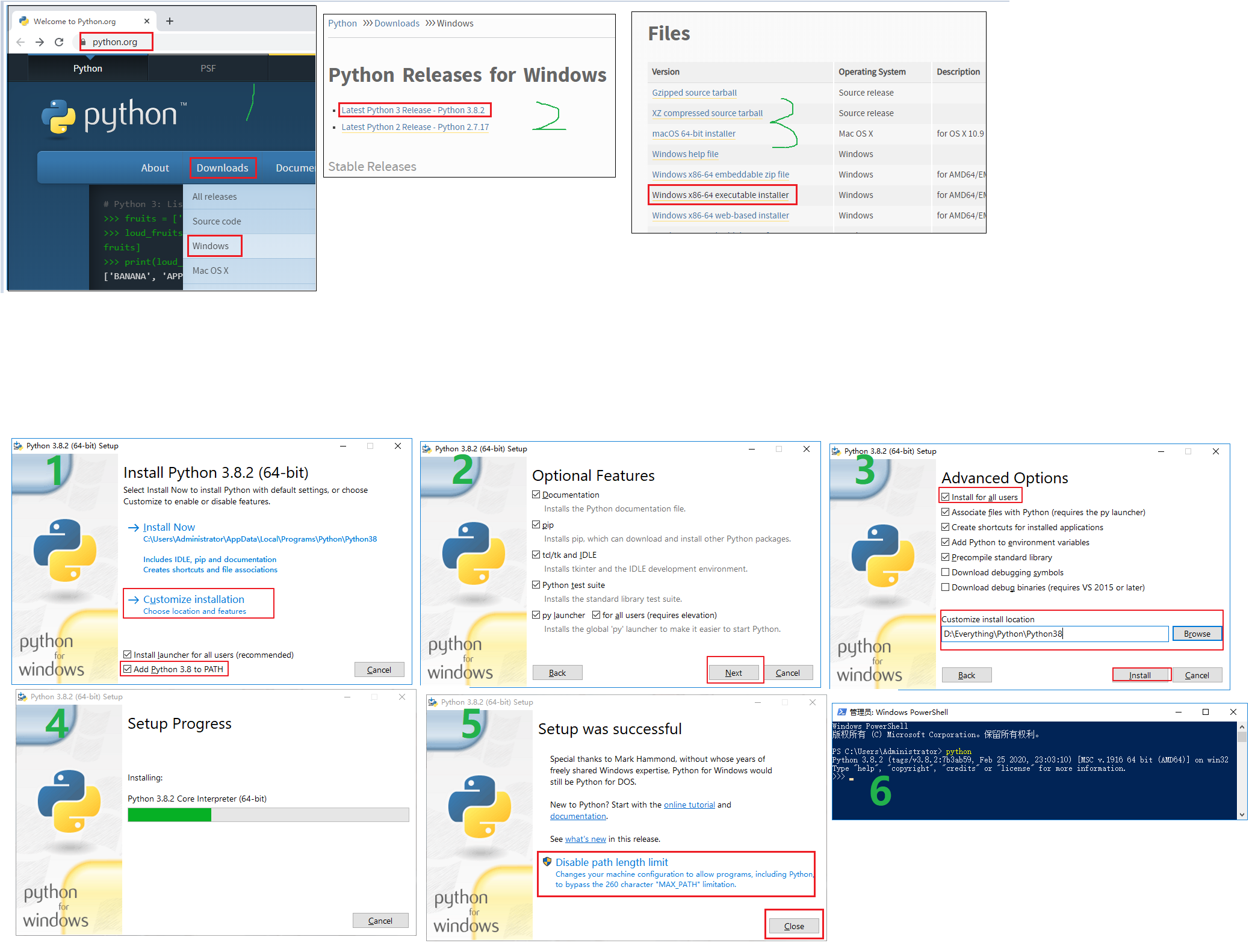Toggle Create shortcuts for installed applications
Viewport: 1252px width, 952px height.
pyautogui.click(x=945, y=527)
